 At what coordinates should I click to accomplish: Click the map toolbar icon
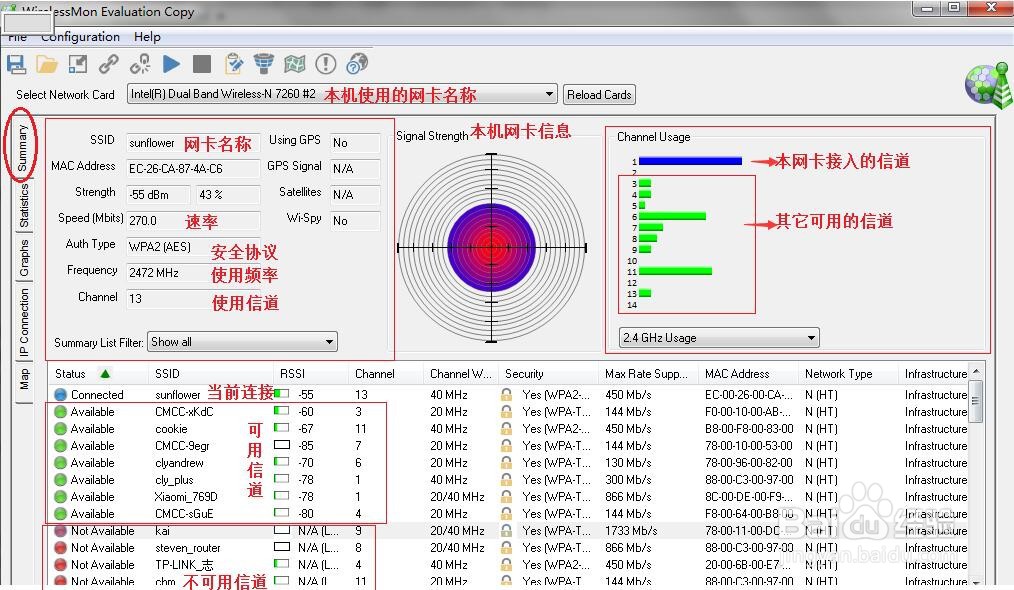coord(294,64)
